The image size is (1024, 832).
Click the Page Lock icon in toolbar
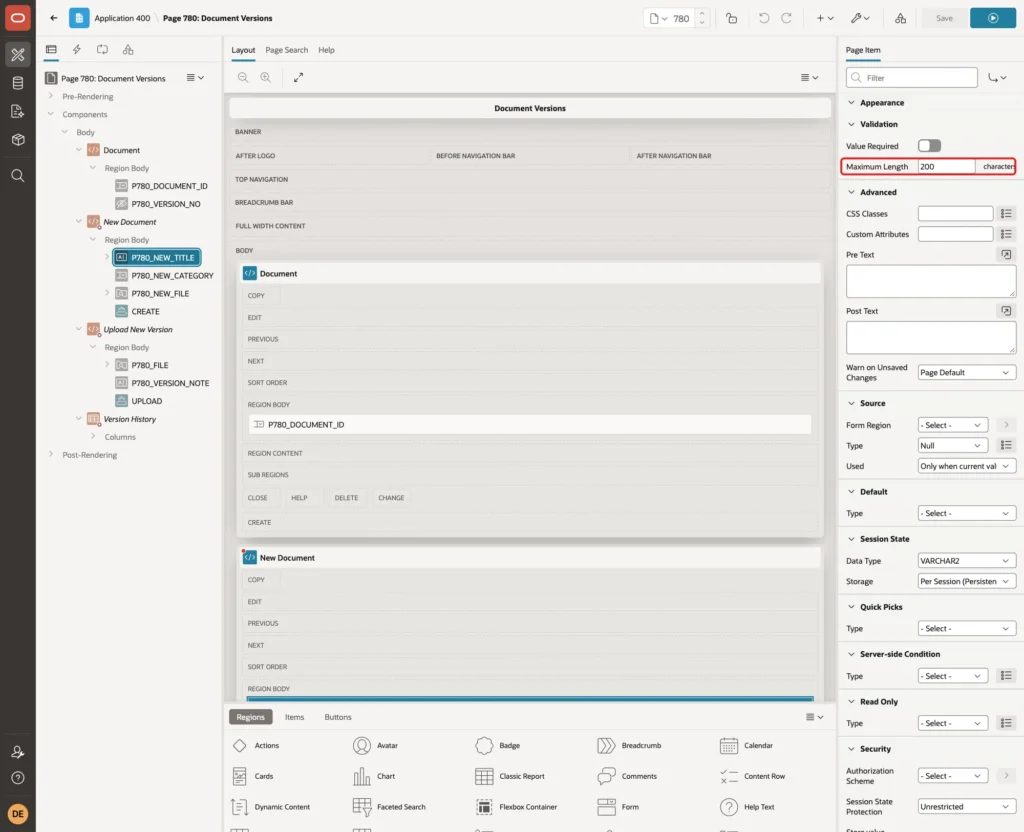pos(731,18)
